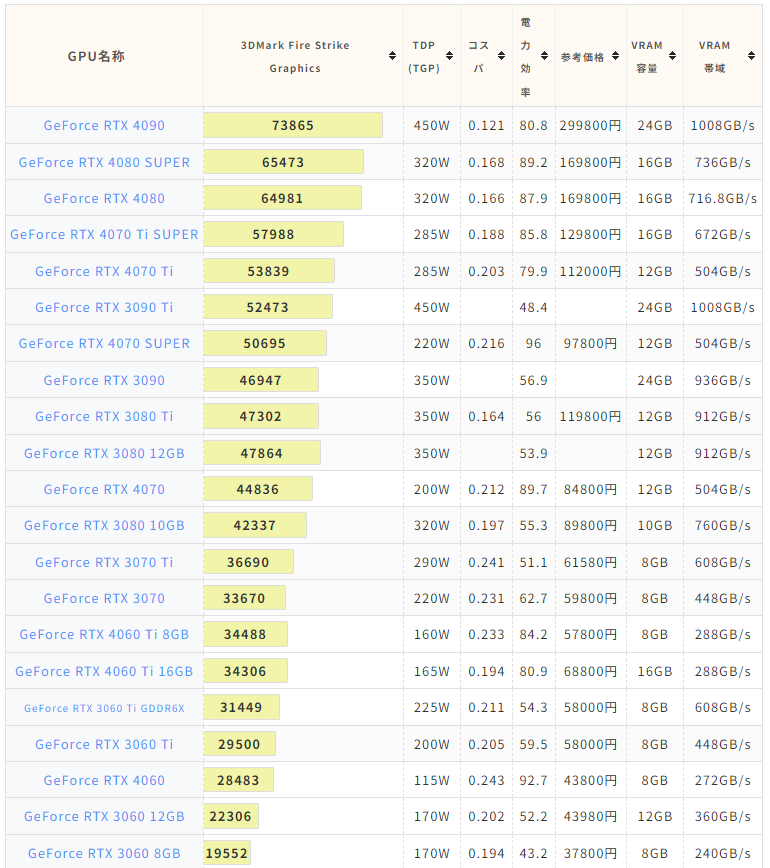
Task: Sort by コスパ column arrows
Action: (501, 56)
